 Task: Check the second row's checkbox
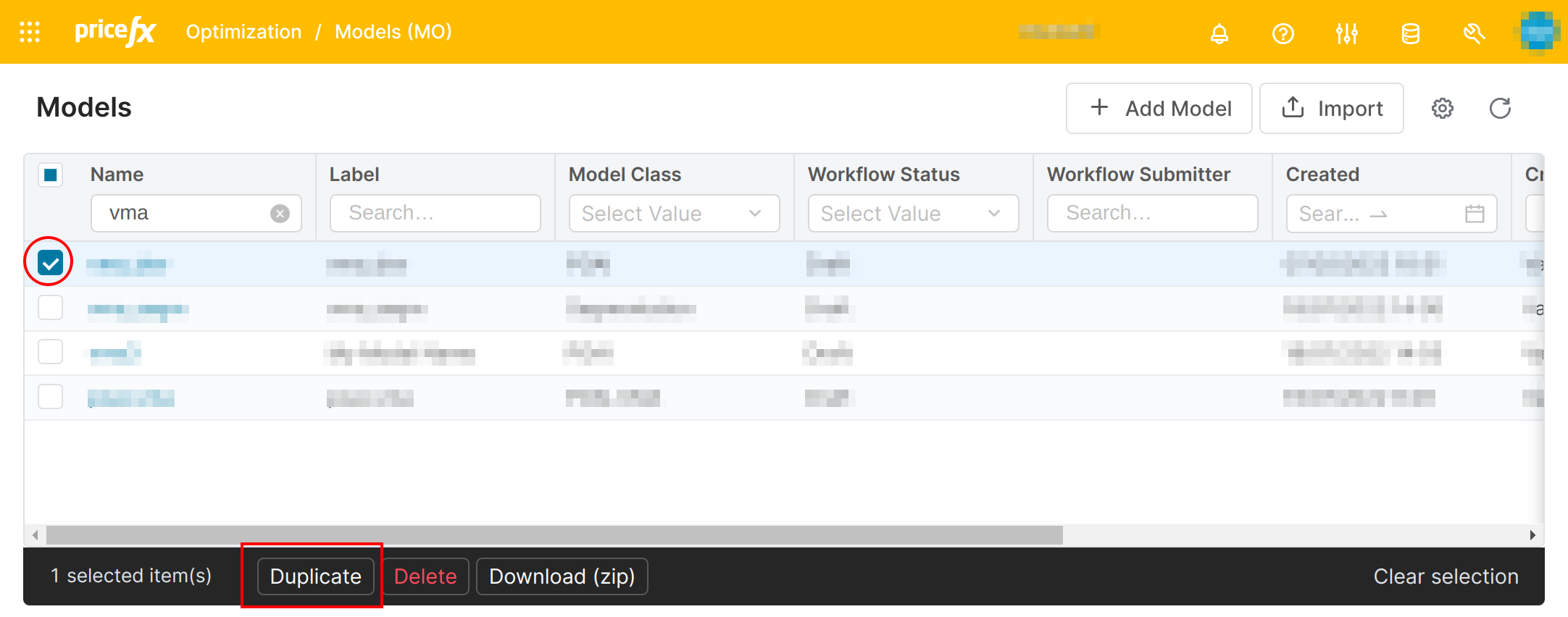pos(51,308)
